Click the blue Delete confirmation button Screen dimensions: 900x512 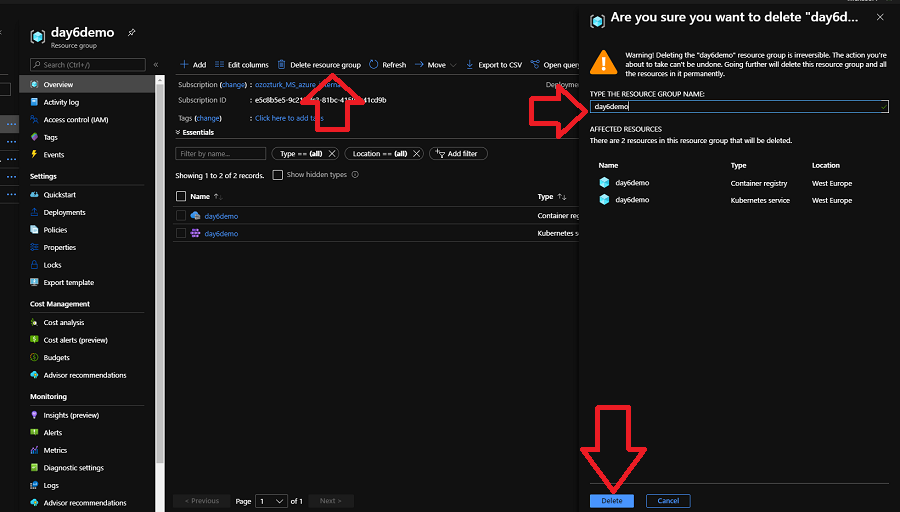[611, 500]
